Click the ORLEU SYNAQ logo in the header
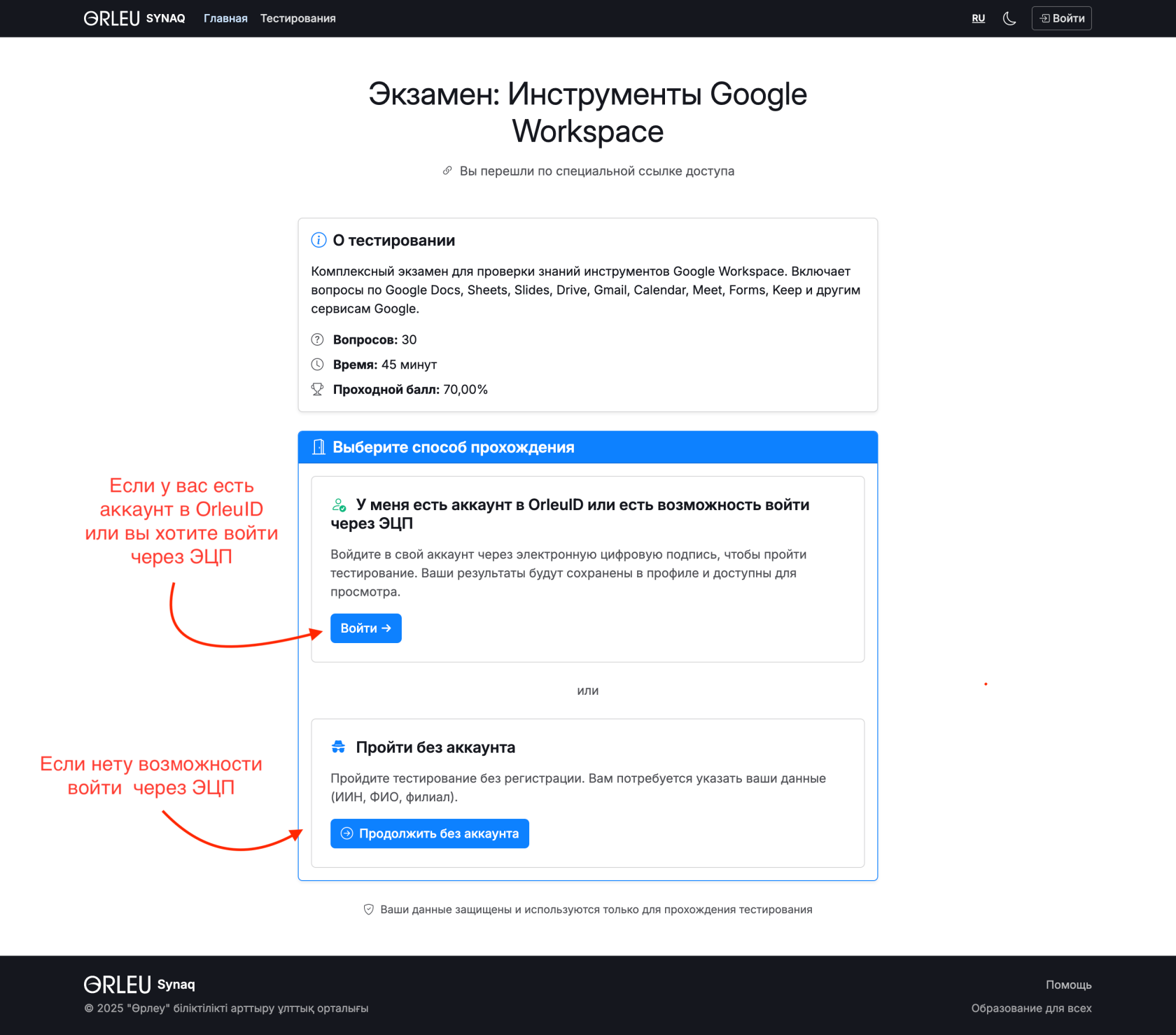 pos(134,18)
